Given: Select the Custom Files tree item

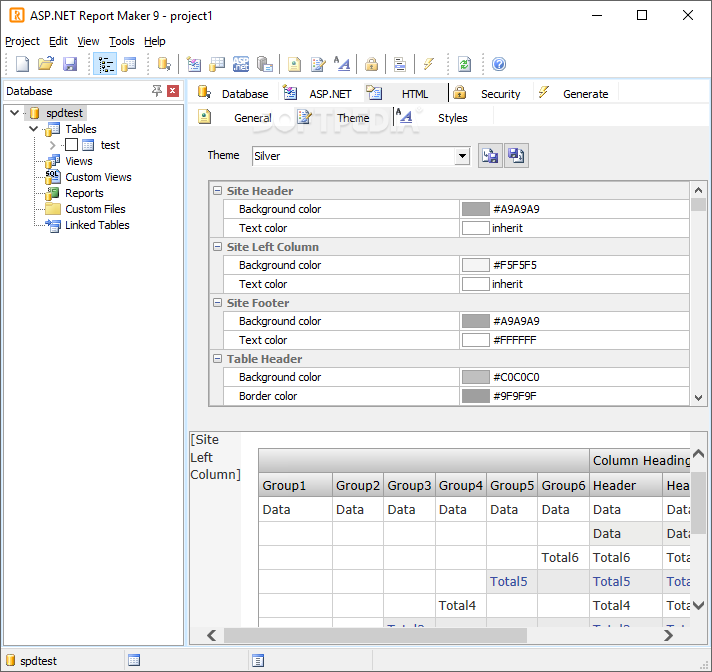Looking at the screenshot, I should tap(95, 209).
